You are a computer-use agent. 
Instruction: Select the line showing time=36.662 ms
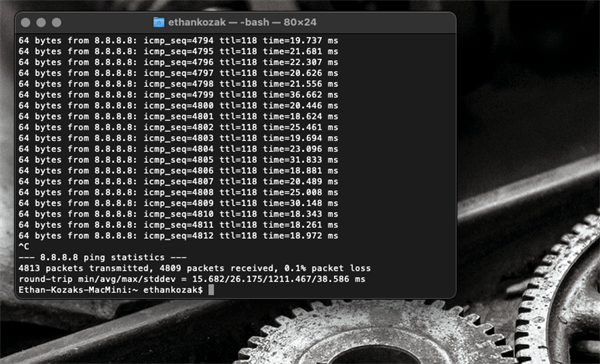pos(178,95)
